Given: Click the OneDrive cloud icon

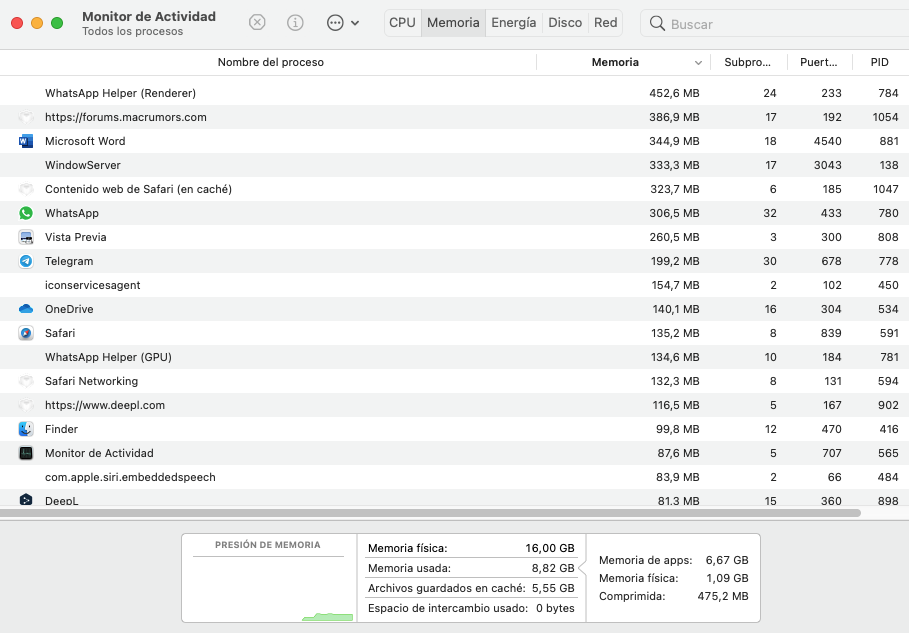Looking at the screenshot, I should click(26, 309).
